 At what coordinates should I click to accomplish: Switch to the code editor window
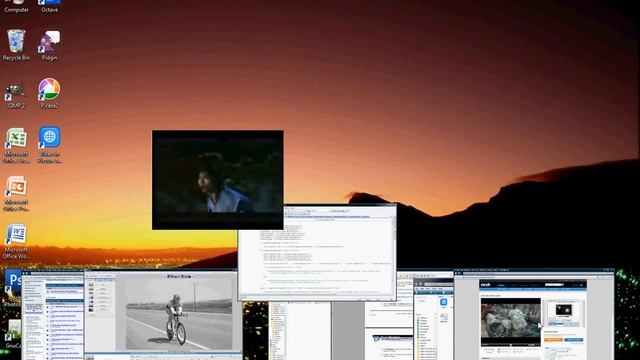click(317, 253)
